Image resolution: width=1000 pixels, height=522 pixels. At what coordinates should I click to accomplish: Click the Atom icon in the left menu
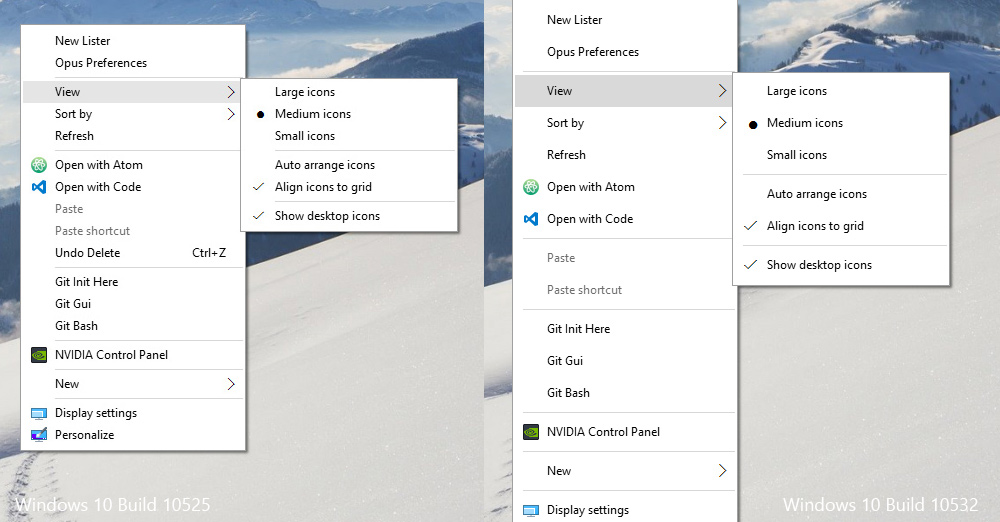[39, 165]
